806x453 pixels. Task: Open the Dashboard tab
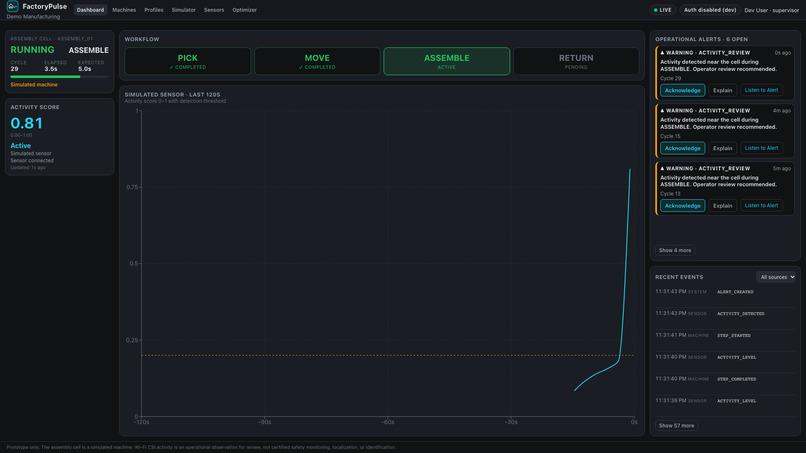[x=90, y=10]
